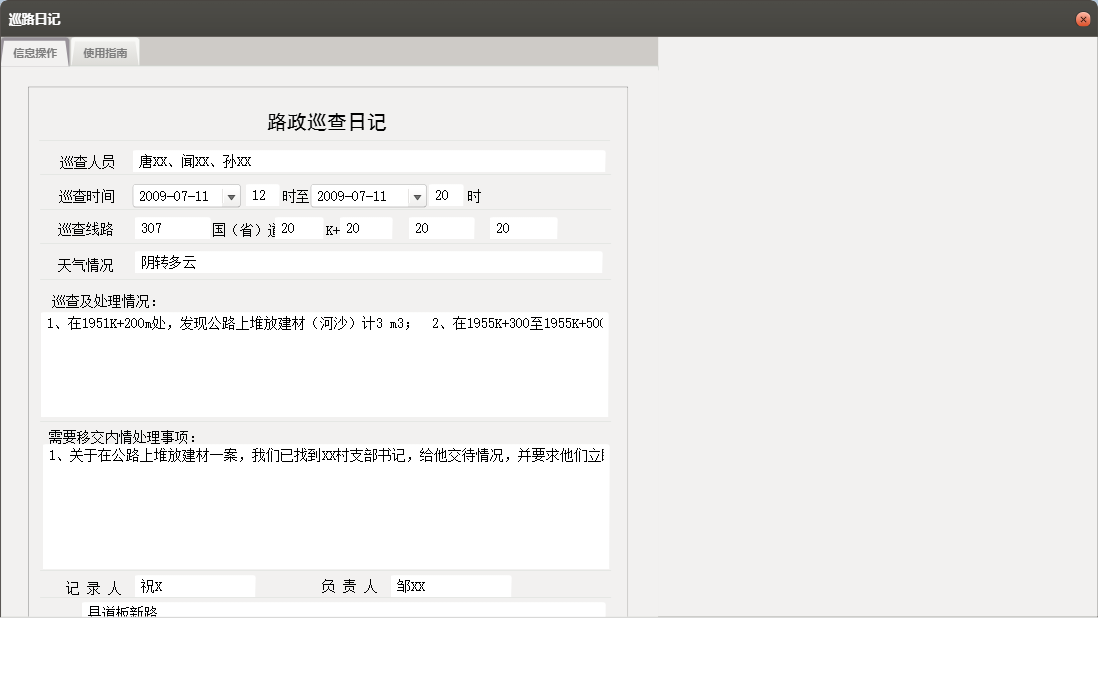Close the 巡路日记 window
Viewport: 1098px width, 686px height.
click(x=1083, y=18)
